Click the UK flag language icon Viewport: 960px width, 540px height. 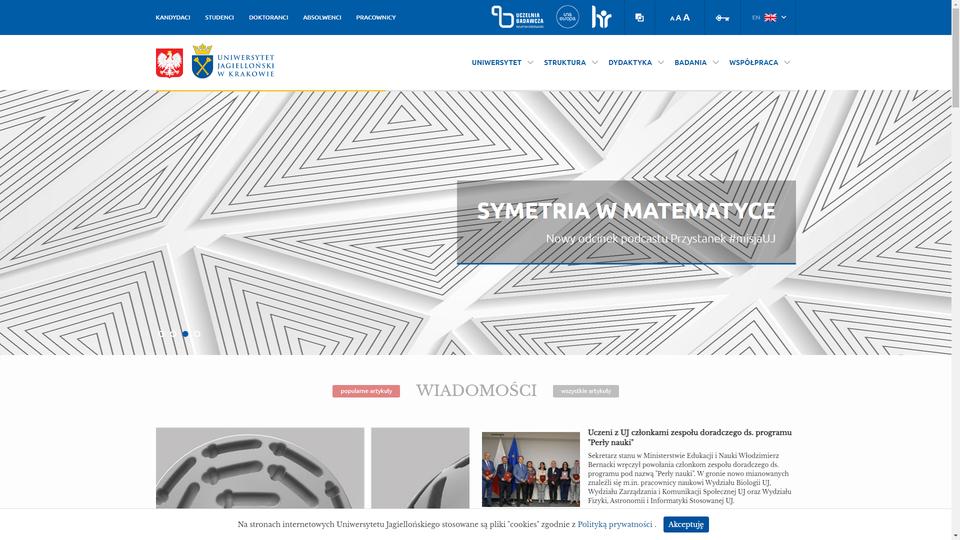click(770, 18)
